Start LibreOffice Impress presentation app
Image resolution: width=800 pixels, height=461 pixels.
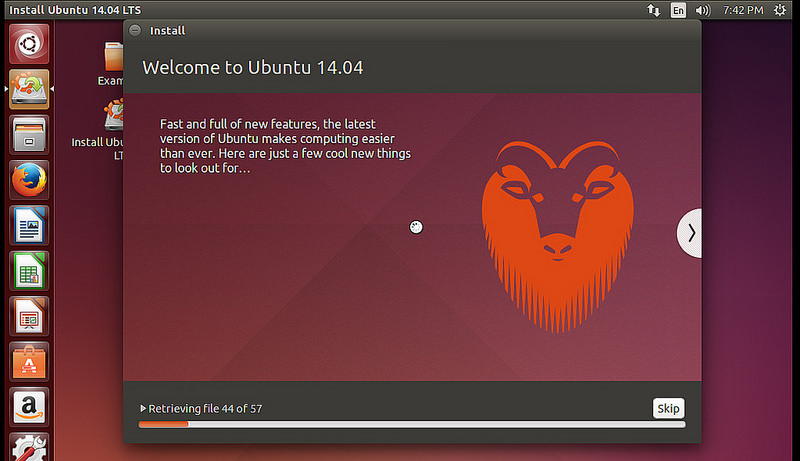(30, 316)
